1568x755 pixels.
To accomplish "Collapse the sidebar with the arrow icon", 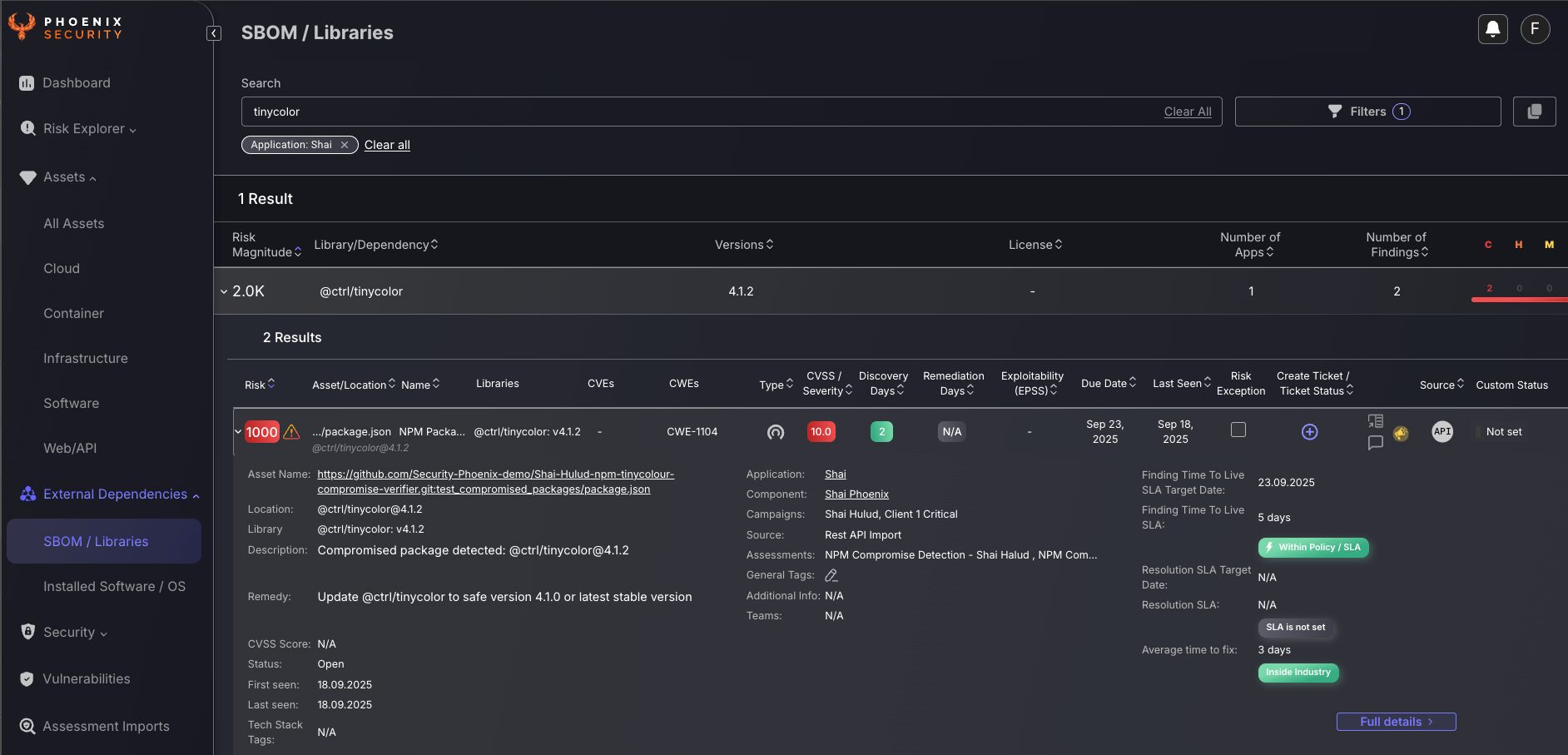I will coord(214,33).
